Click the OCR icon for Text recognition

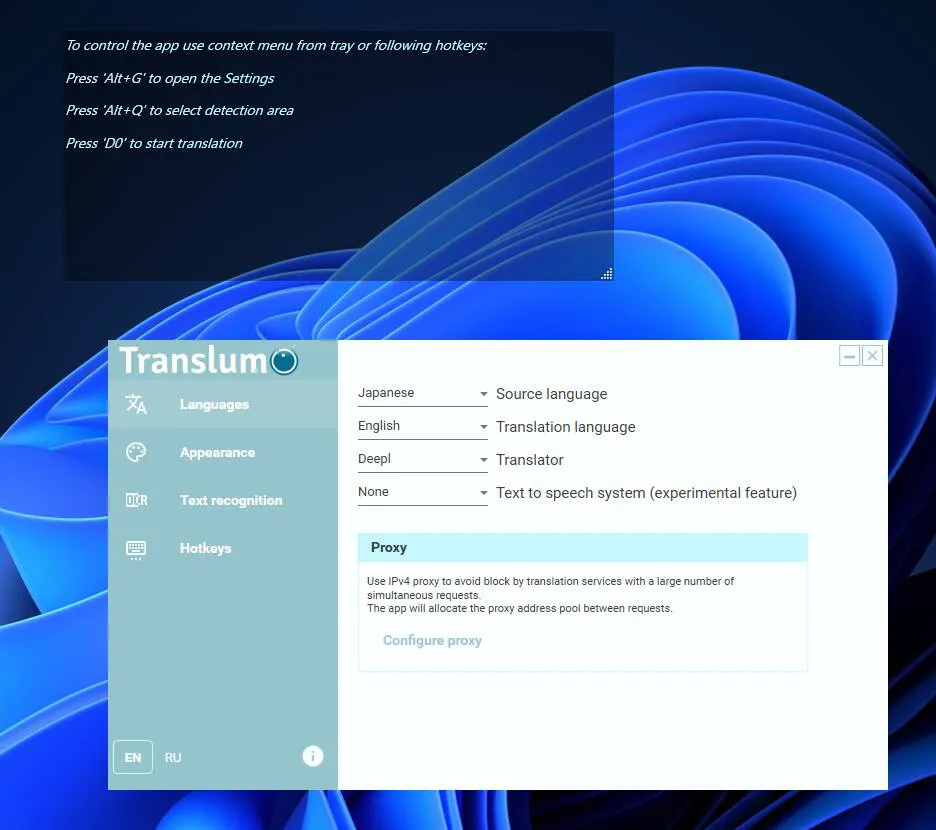point(136,500)
